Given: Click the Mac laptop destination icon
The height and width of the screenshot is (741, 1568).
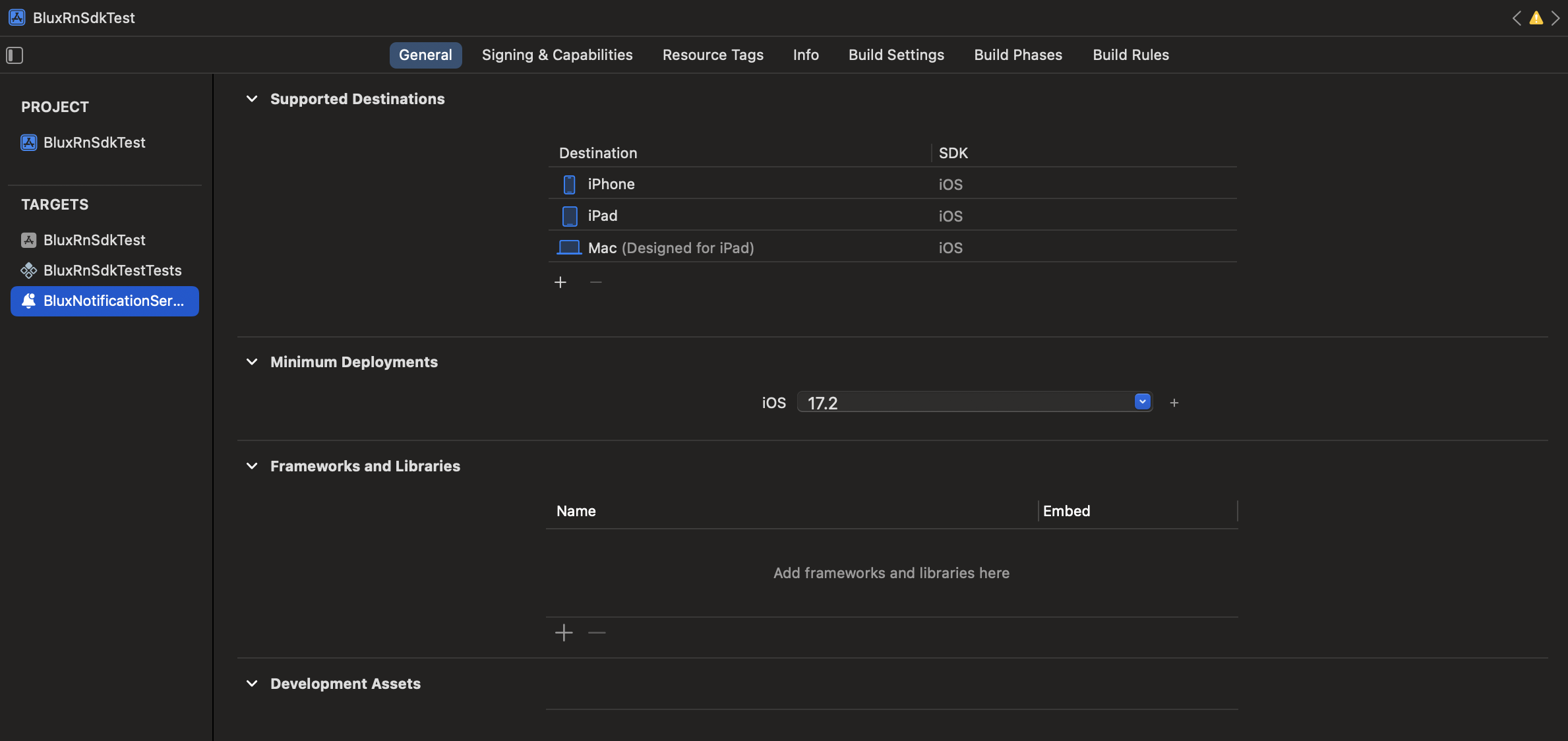Looking at the screenshot, I should 569,248.
